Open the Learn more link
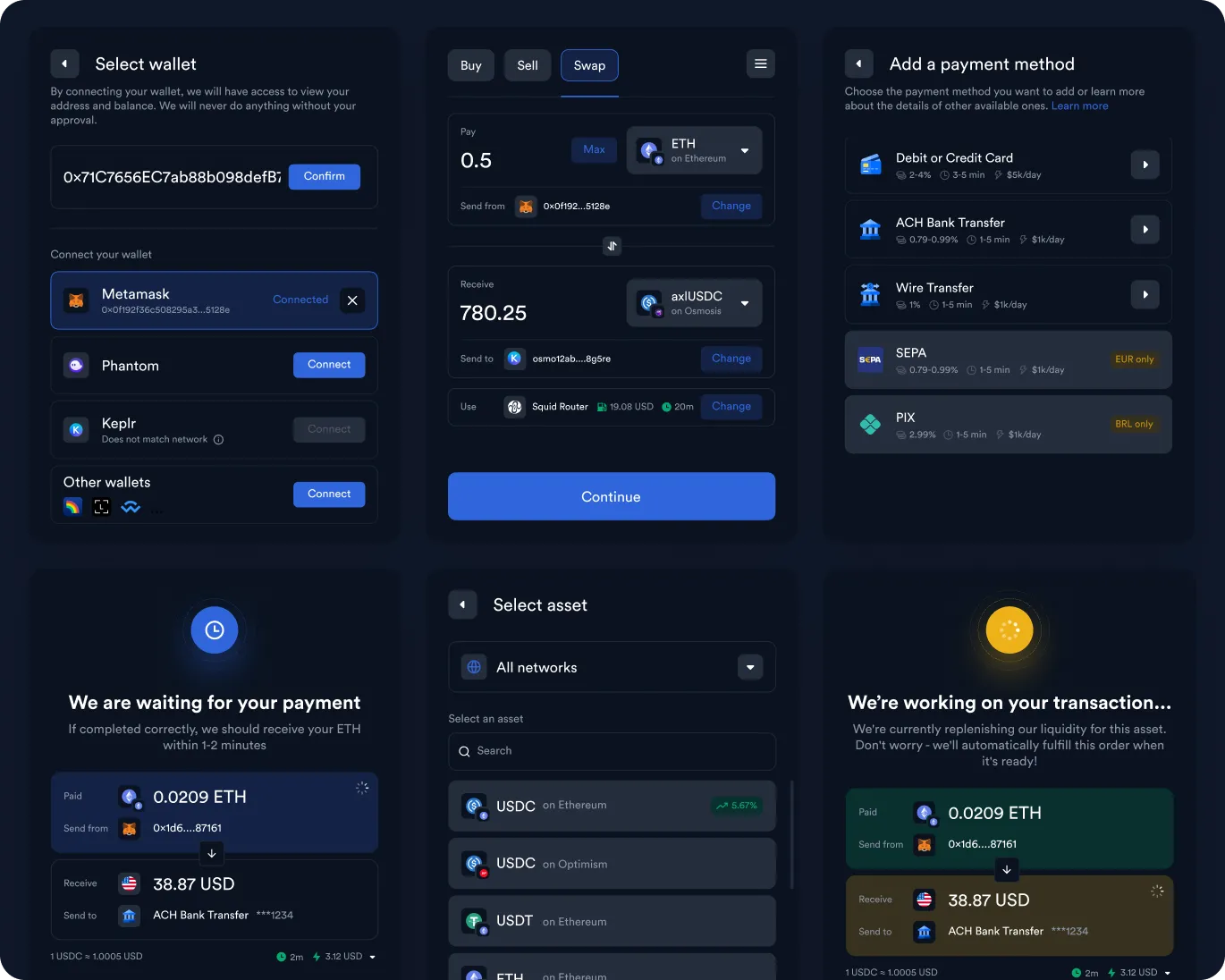The image size is (1225, 980). (x=1079, y=106)
